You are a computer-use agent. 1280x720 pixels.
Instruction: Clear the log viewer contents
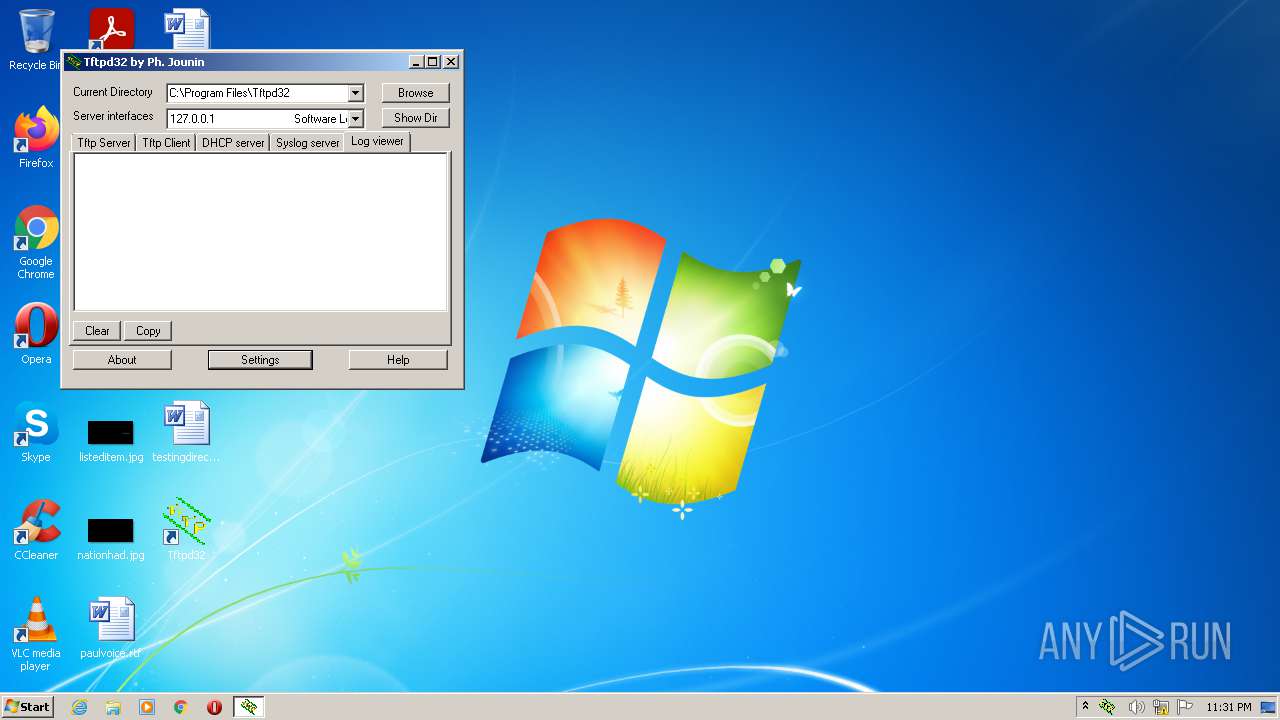[x=97, y=331]
